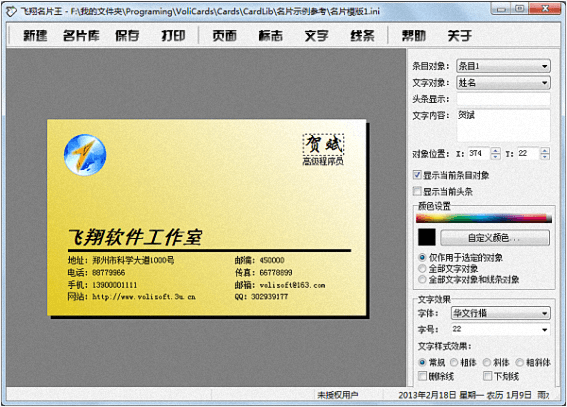Click postcode line 邮编: 450000

click(259, 260)
